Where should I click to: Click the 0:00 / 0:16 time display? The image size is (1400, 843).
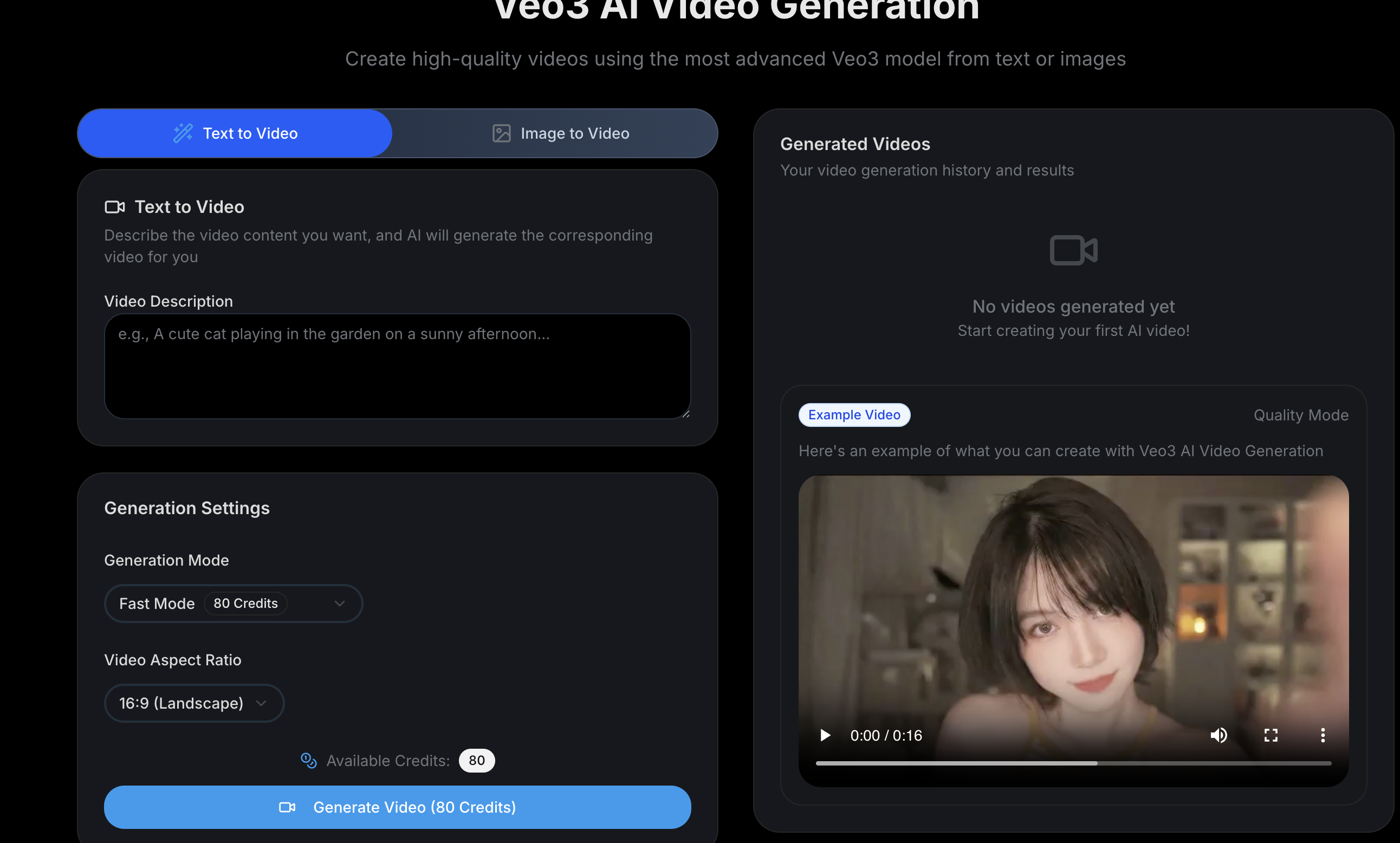click(886, 736)
